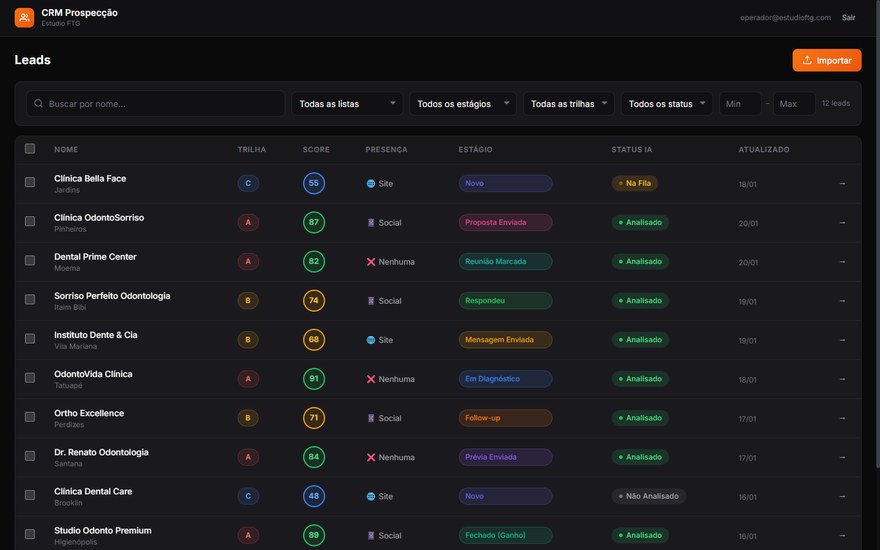The width and height of the screenshot is (880, 550).
Task: Click the trilha B badge for Ortho Excellence
Action: click(x=248, y=418)
